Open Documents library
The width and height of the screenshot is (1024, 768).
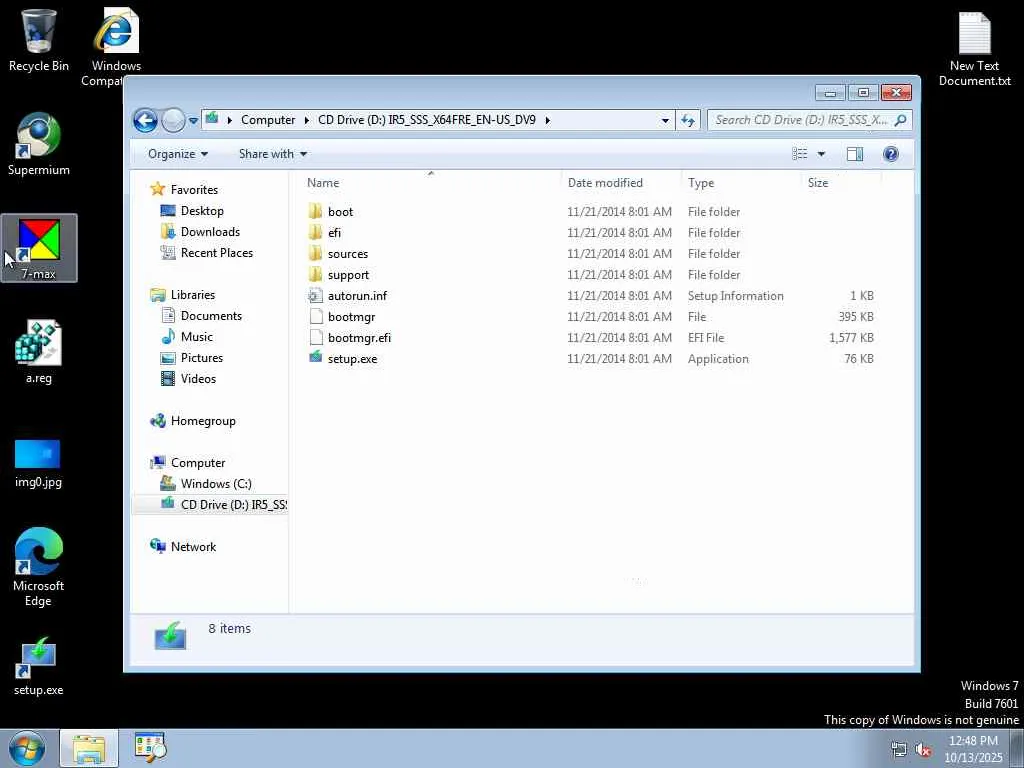211,315
